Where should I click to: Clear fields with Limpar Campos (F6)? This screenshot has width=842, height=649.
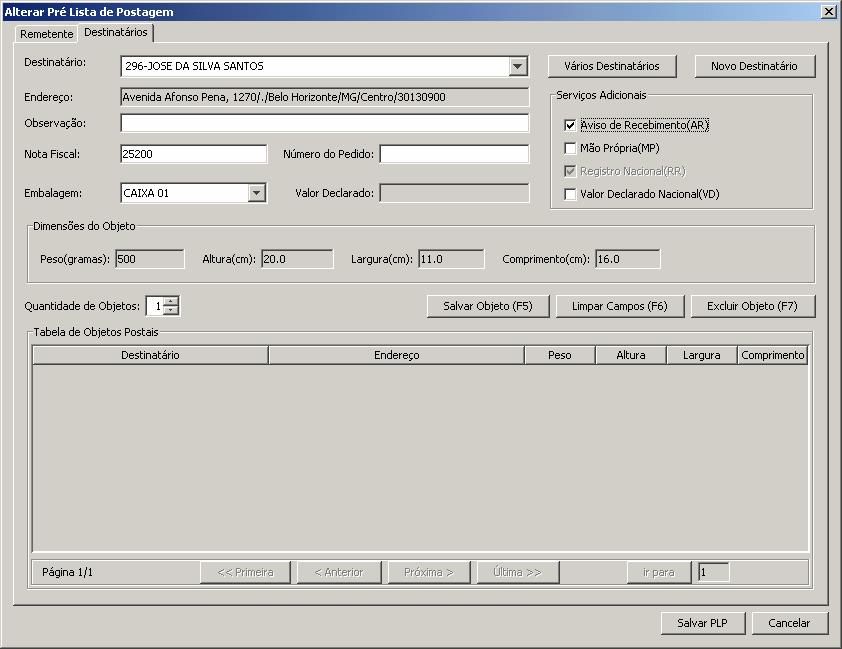tap(620, 306)
